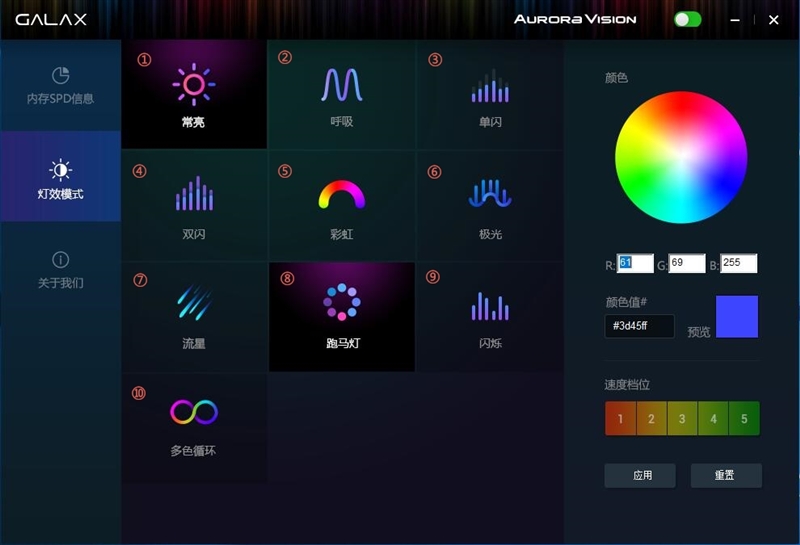Viewport: 800px width, 545px height.
Task: Switch to the 灯效模式 tab
Action: (60, 179)
